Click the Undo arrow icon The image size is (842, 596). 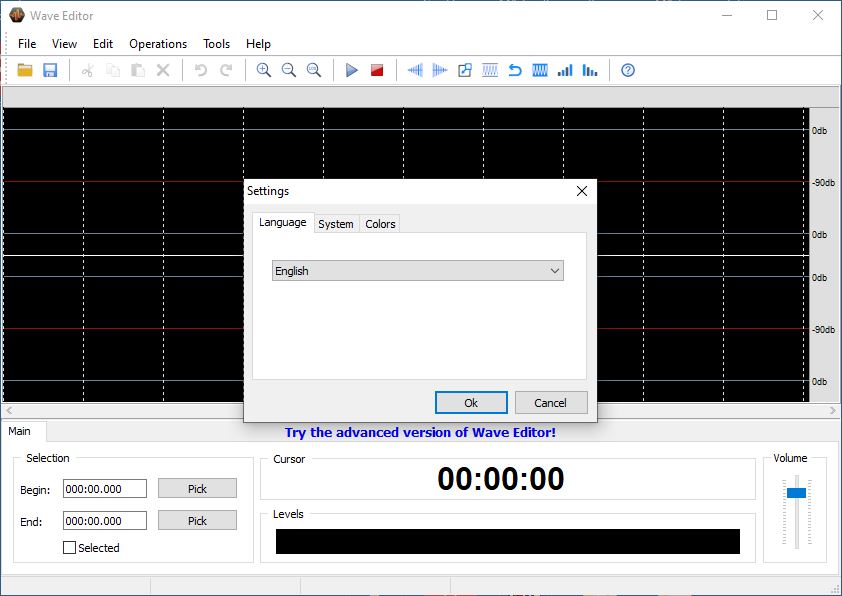(201, 70)
